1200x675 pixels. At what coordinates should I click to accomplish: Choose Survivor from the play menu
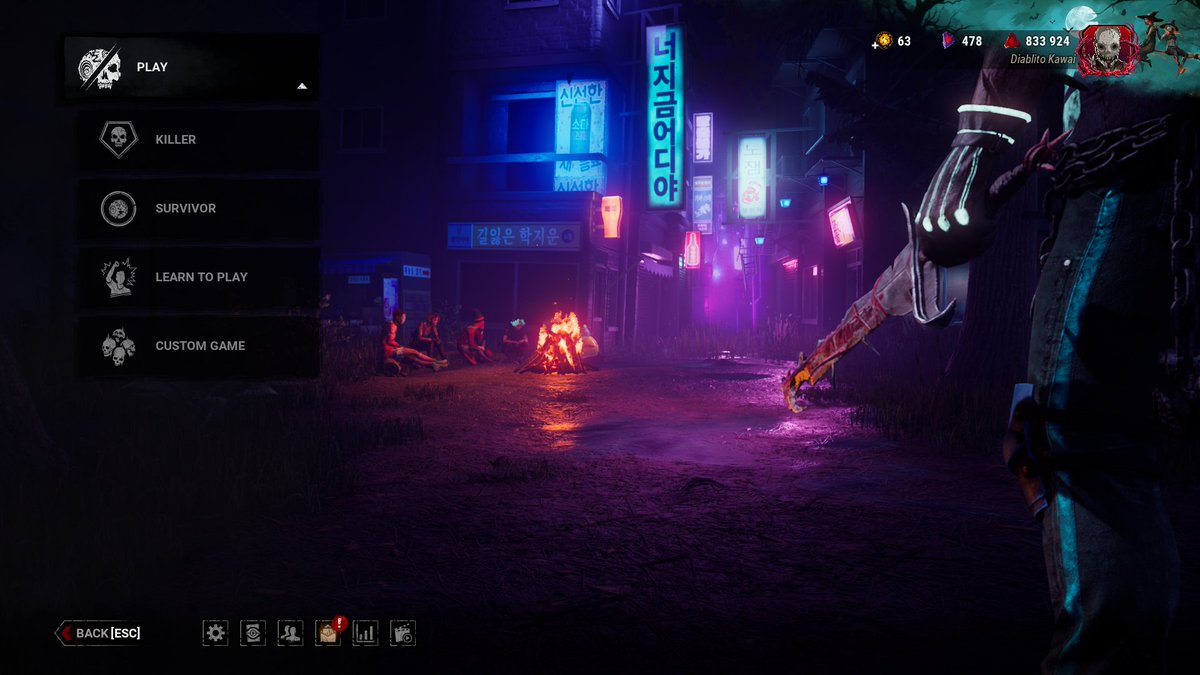pos(200,209)
